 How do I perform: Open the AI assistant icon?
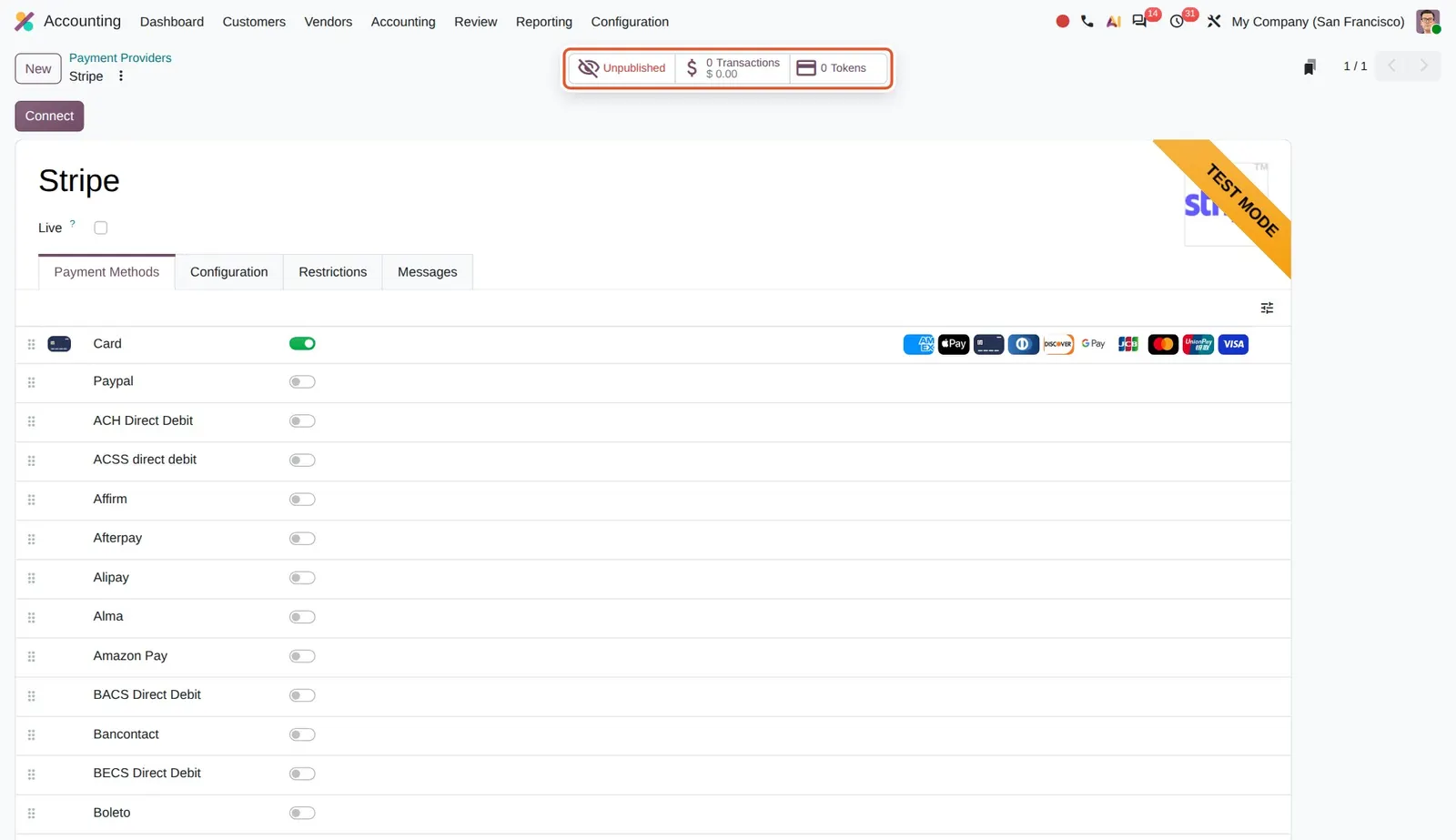1113,21
